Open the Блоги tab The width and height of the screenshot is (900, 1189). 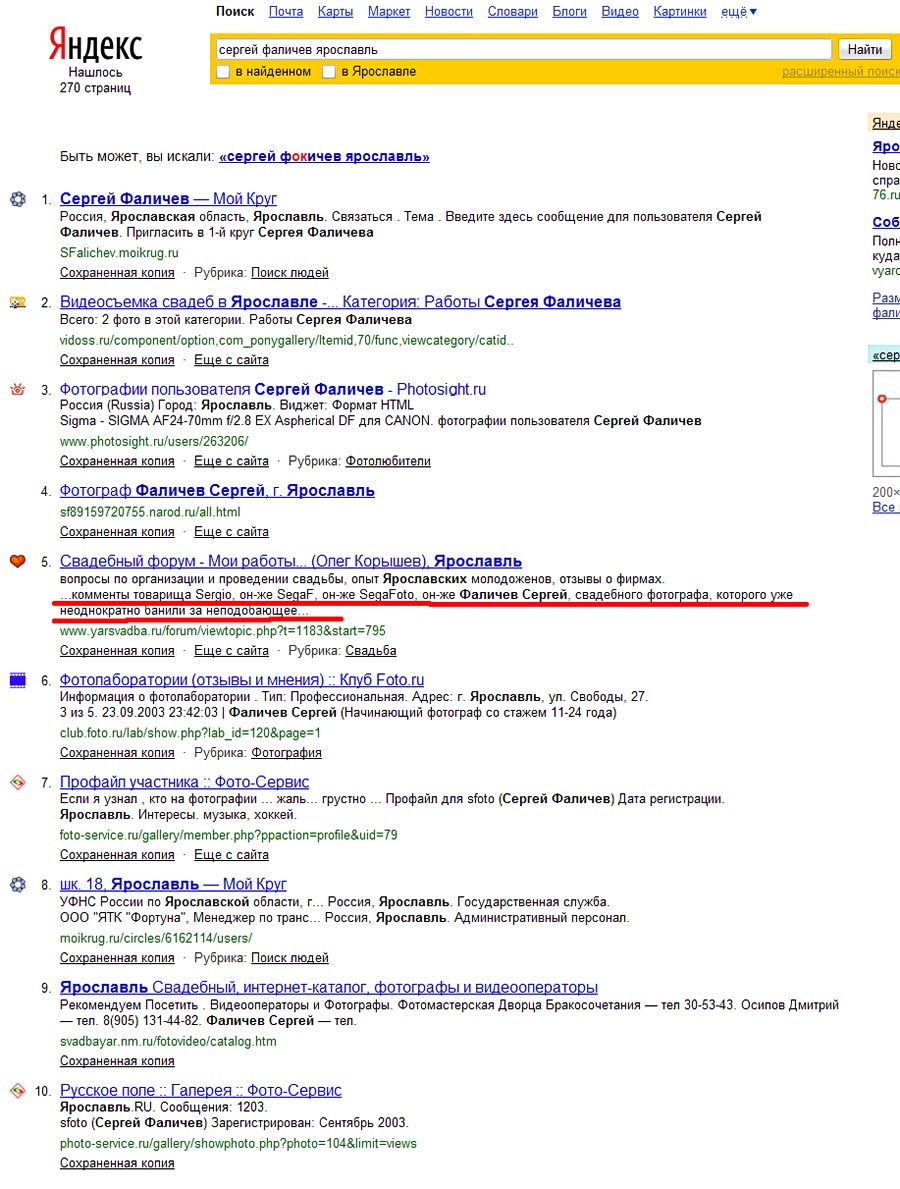[569, 11]
